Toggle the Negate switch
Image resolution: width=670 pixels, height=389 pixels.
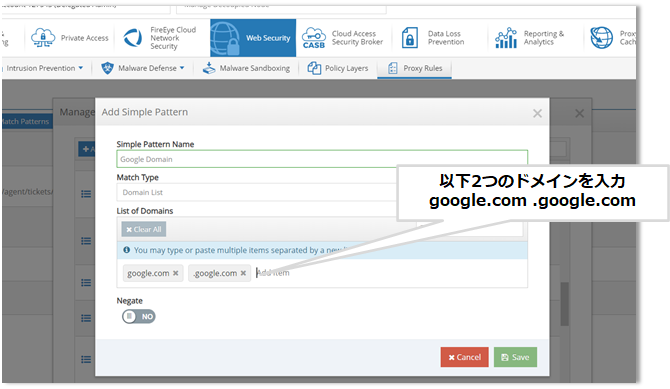pyautogui.click(x=138, y=317)
